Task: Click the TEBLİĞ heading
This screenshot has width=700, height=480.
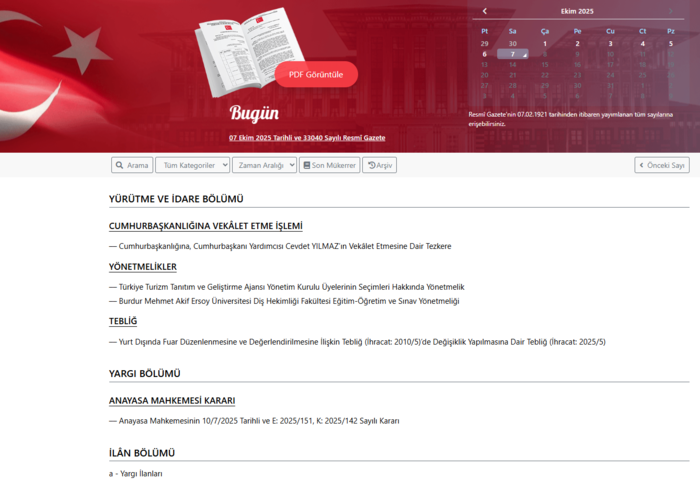Action: tap(123, 321)
